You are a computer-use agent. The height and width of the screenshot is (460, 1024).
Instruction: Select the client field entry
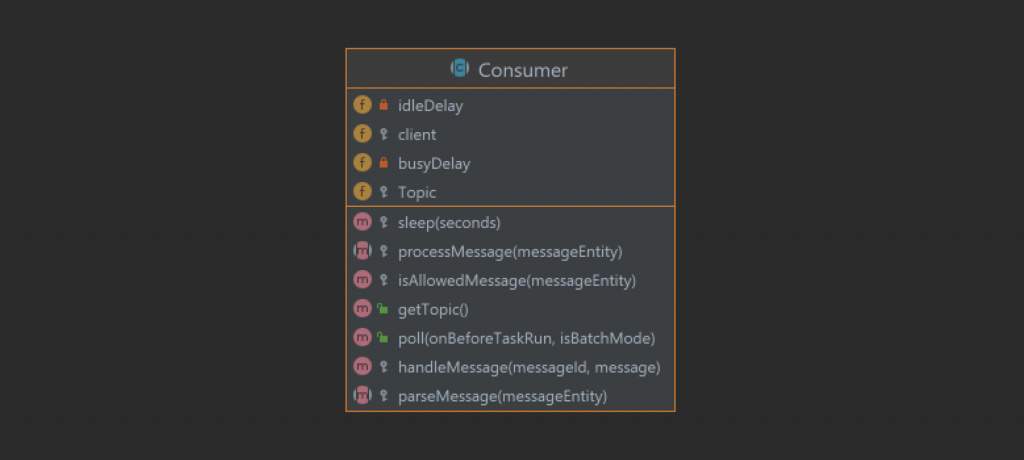510,134
